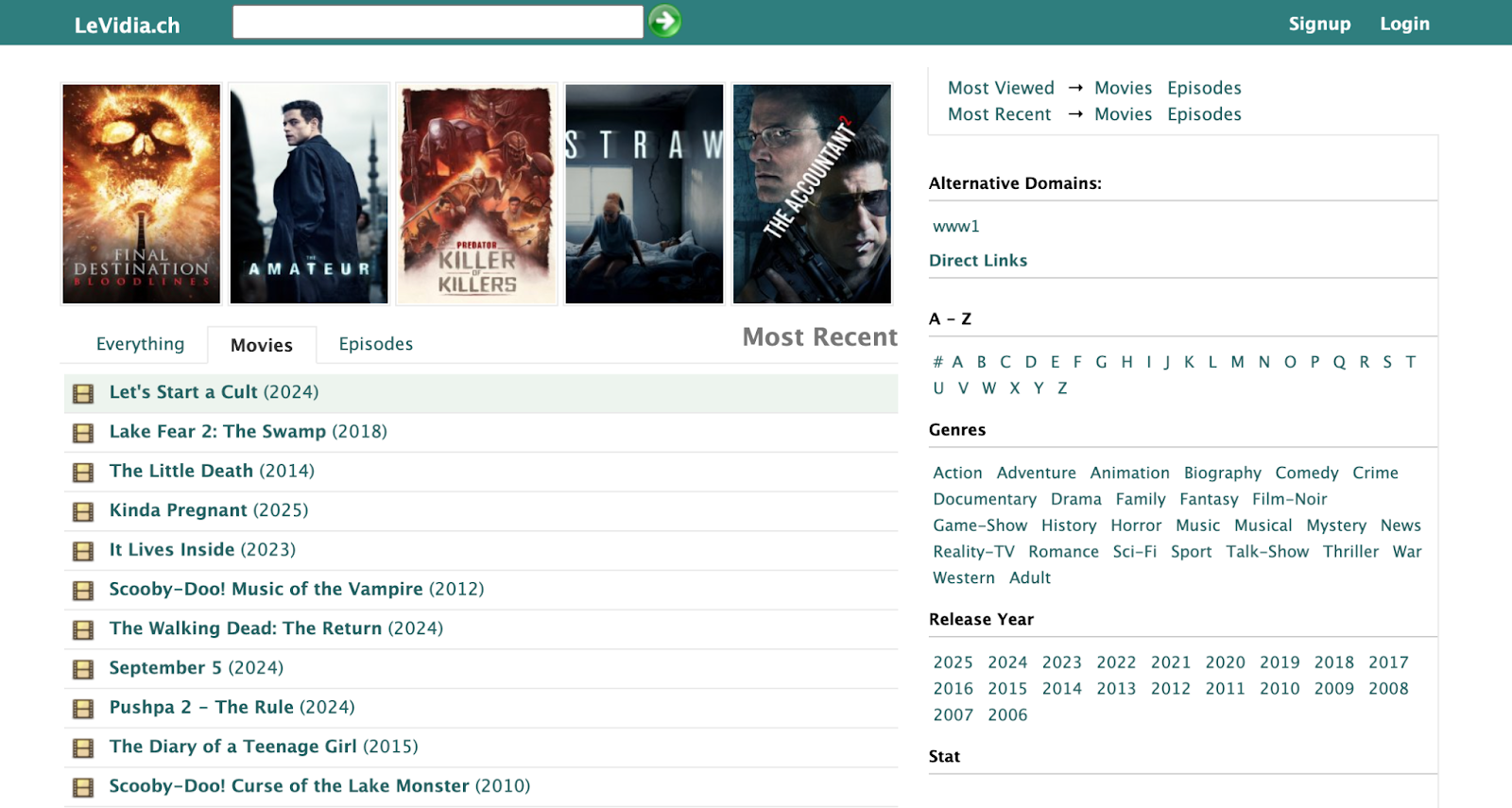This screenshot has height=808, width=1512.
Task: Select the Horror genre
Action: [x=1136, y=526]
